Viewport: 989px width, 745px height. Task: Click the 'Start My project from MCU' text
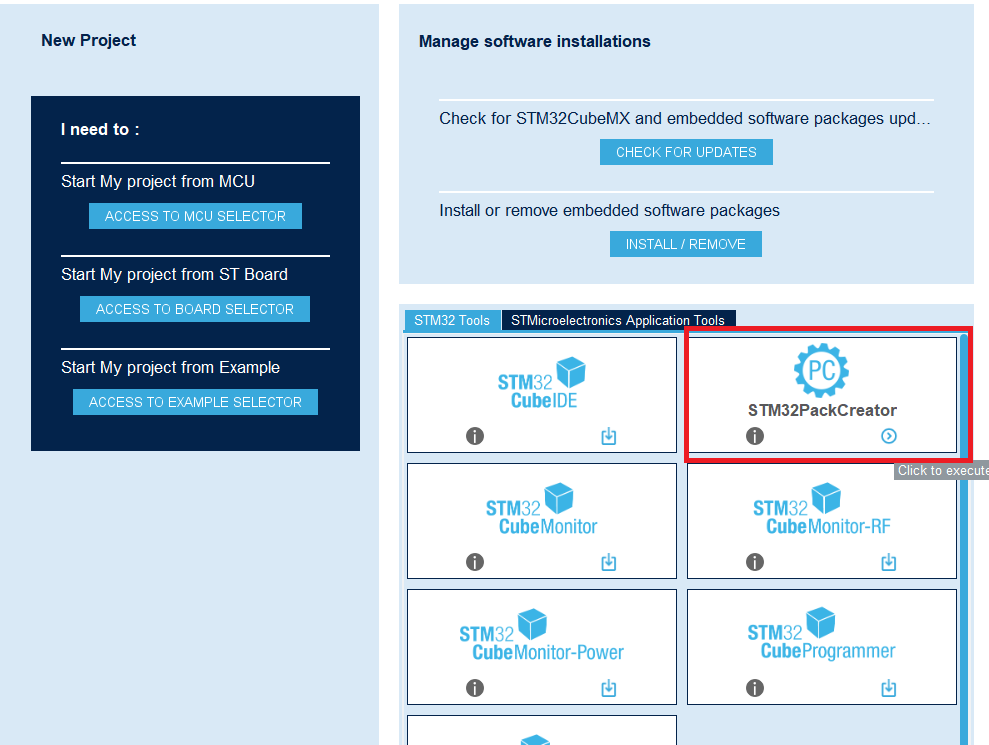coord(158,182)
